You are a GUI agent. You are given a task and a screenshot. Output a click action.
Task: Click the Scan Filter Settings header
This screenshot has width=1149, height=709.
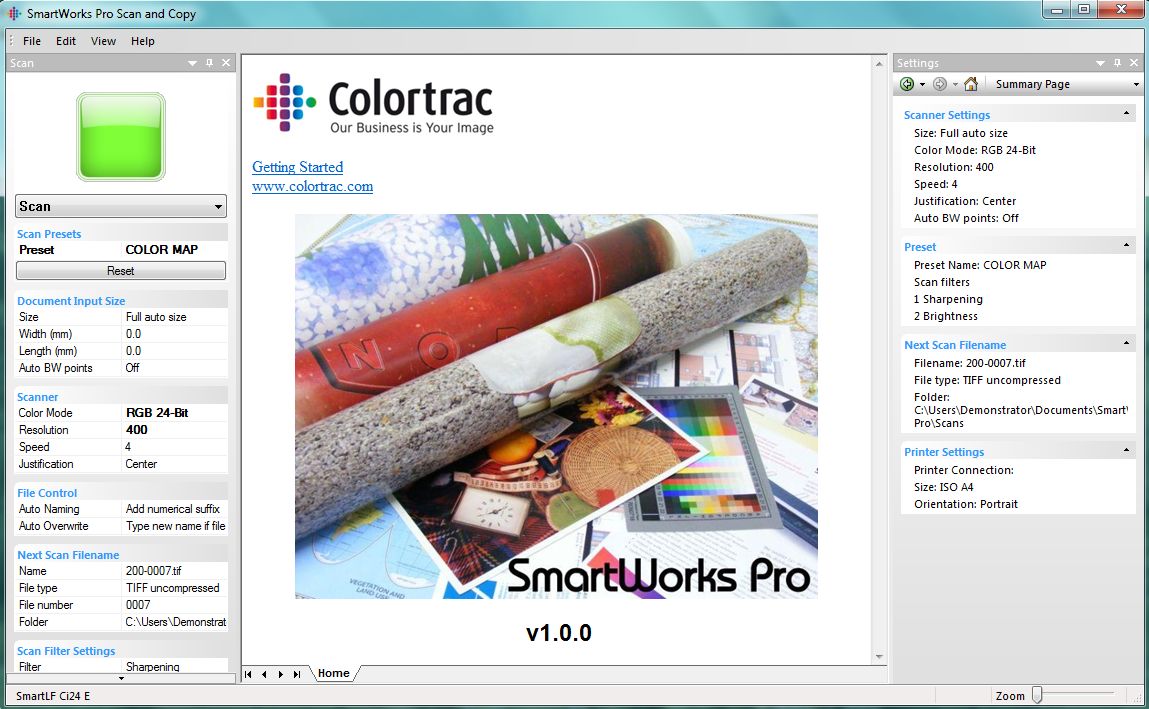[x=66, y=651]
